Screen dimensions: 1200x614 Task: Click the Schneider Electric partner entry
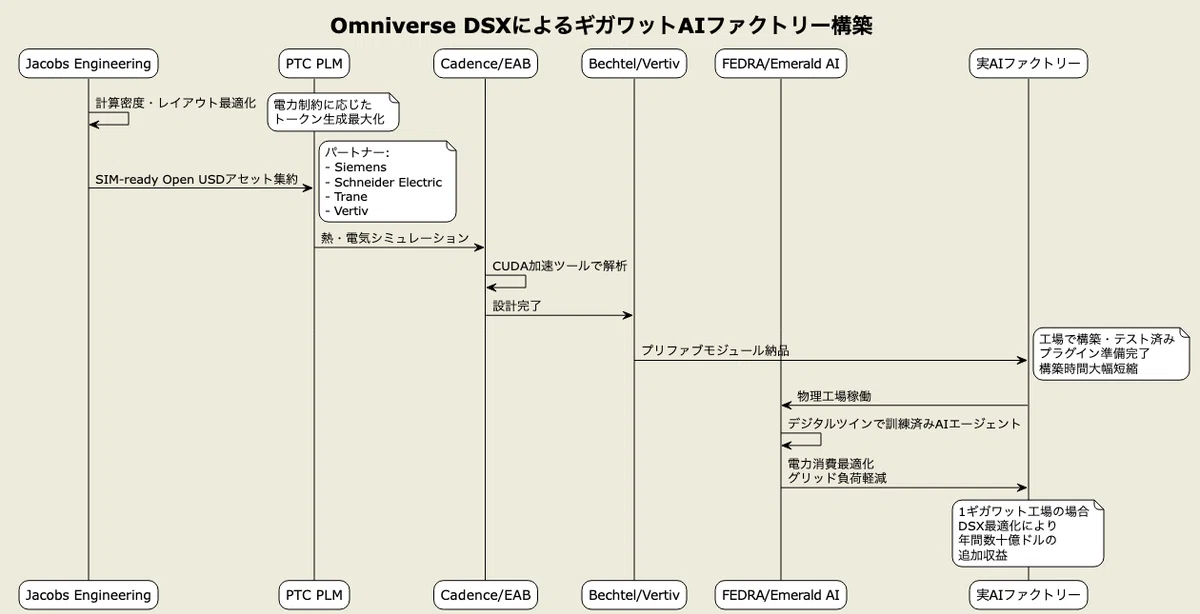coord(383,182)
